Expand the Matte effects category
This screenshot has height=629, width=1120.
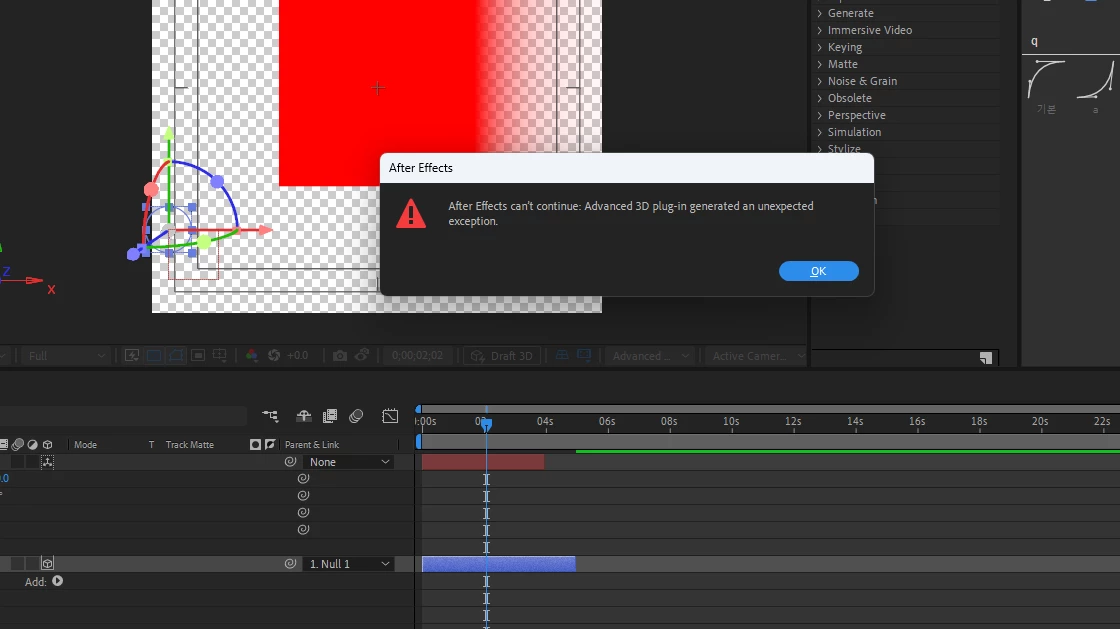point(820,64)
